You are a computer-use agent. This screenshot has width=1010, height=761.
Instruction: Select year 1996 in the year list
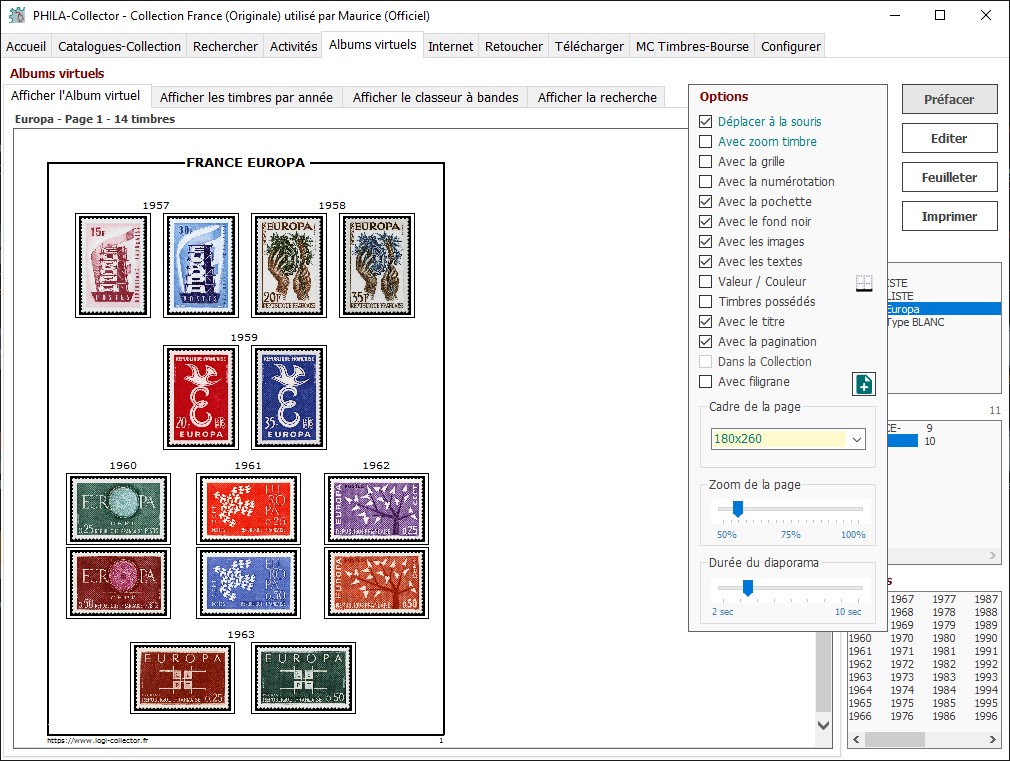click(x=986, y=717)
